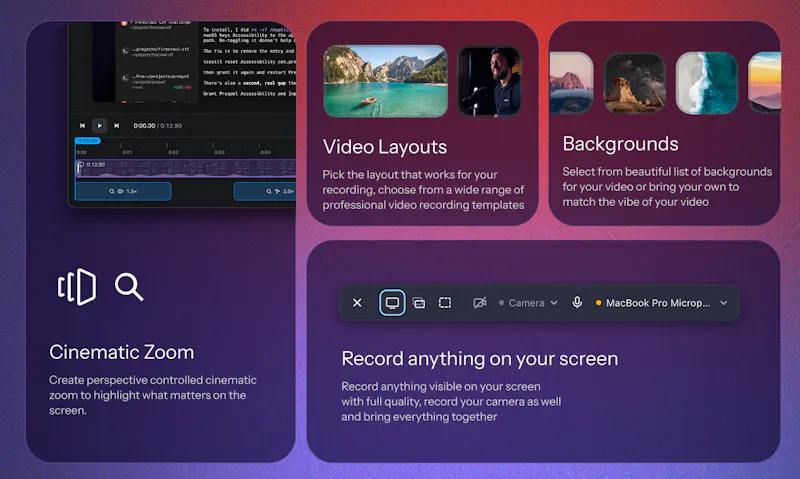Click the Backgrounds heading
Image resolution: width=800 pixels, height=479 pixels.
tap(620, 144)
